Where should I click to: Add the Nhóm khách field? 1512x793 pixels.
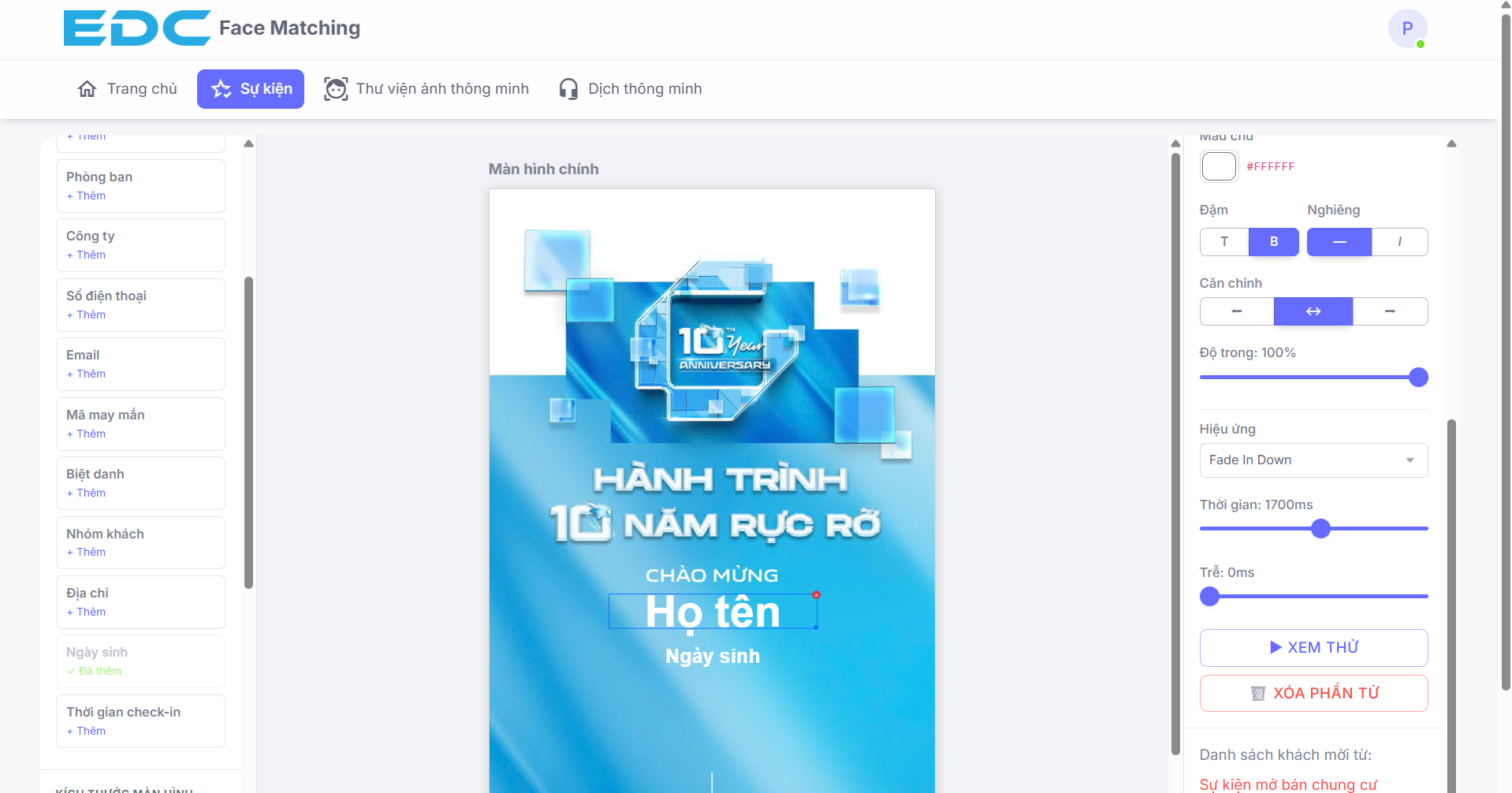point(140,543)
